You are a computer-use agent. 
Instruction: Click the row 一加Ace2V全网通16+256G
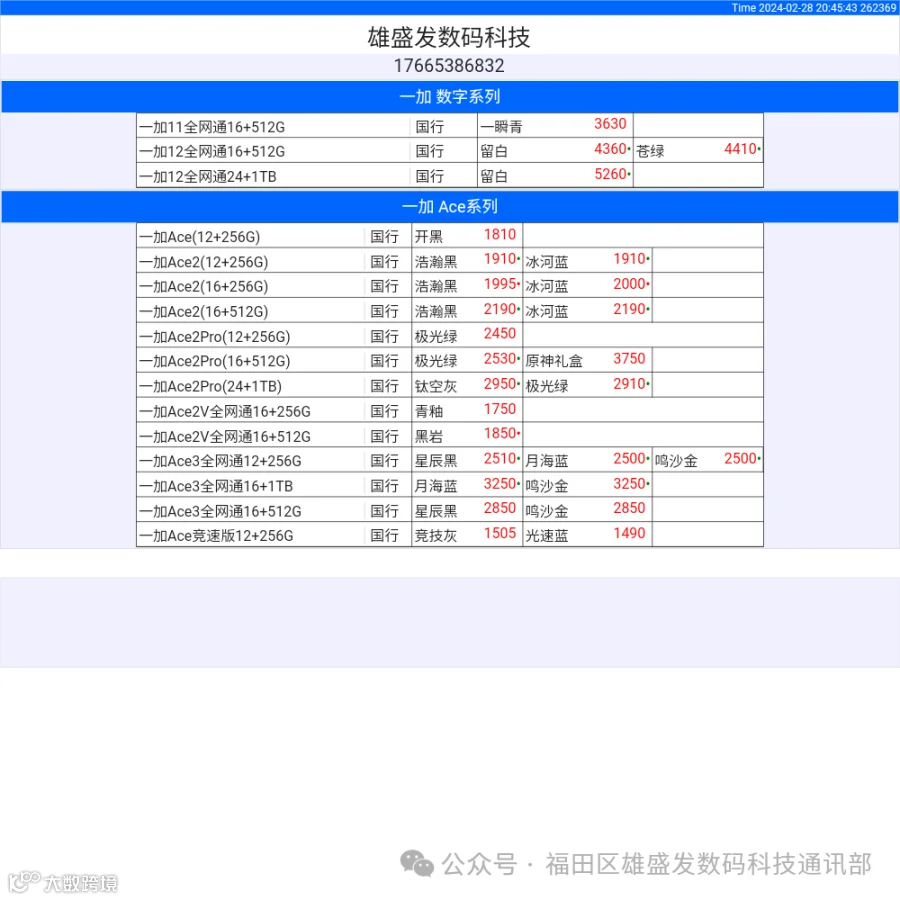(x=450, y=410)
